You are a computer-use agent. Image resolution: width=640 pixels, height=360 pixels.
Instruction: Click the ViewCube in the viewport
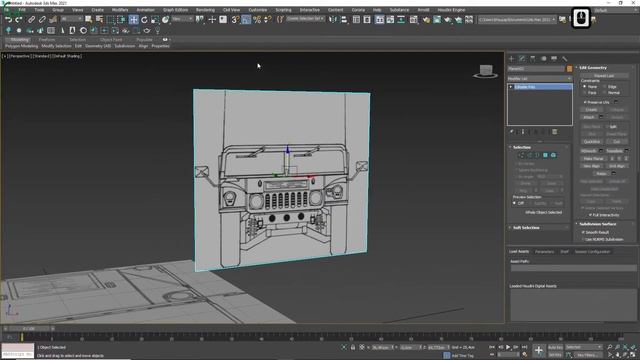coord(485,71)
